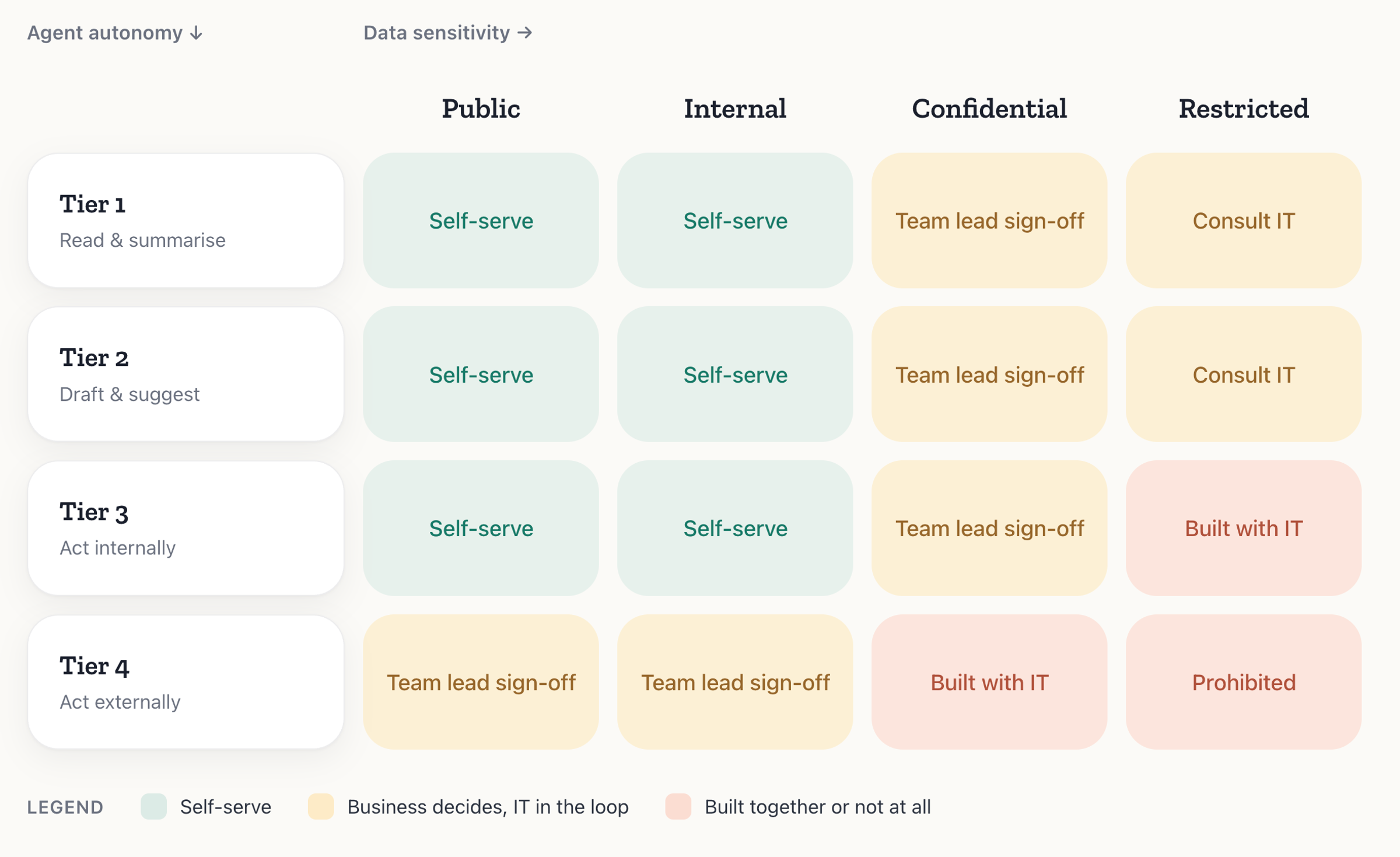Click Built with IT under Restricted
The height and width of the screenshot is (857, 1400).
pyautogui.click(x=1244, y=528)
